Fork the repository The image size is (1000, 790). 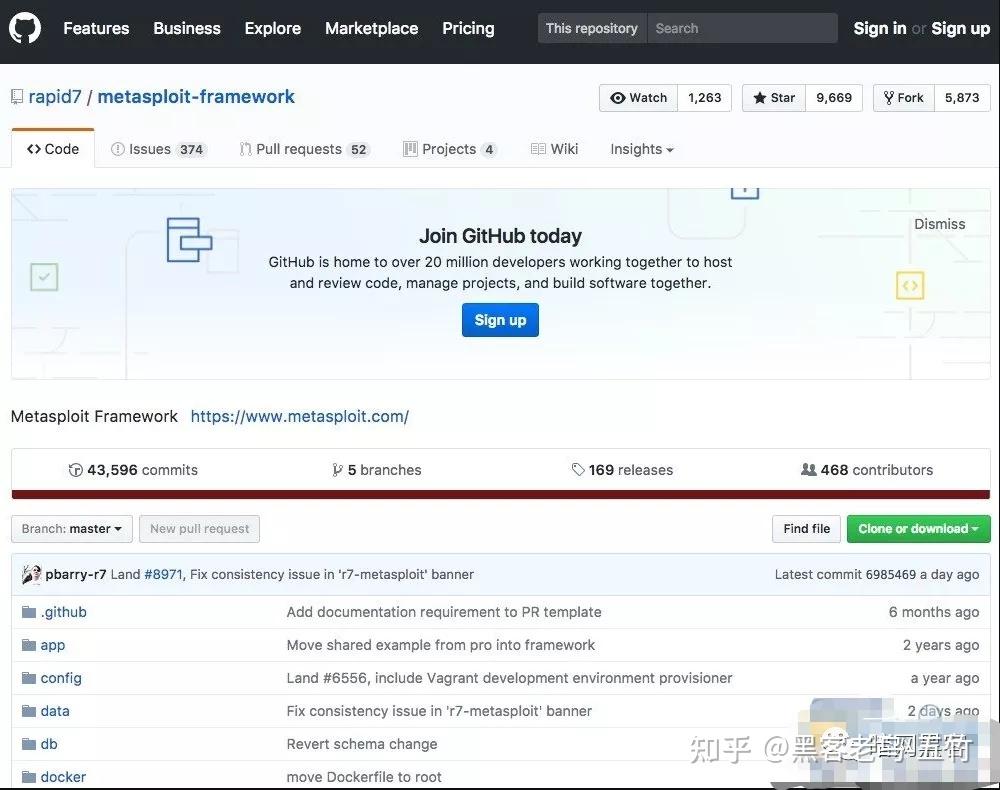[904, 98]
